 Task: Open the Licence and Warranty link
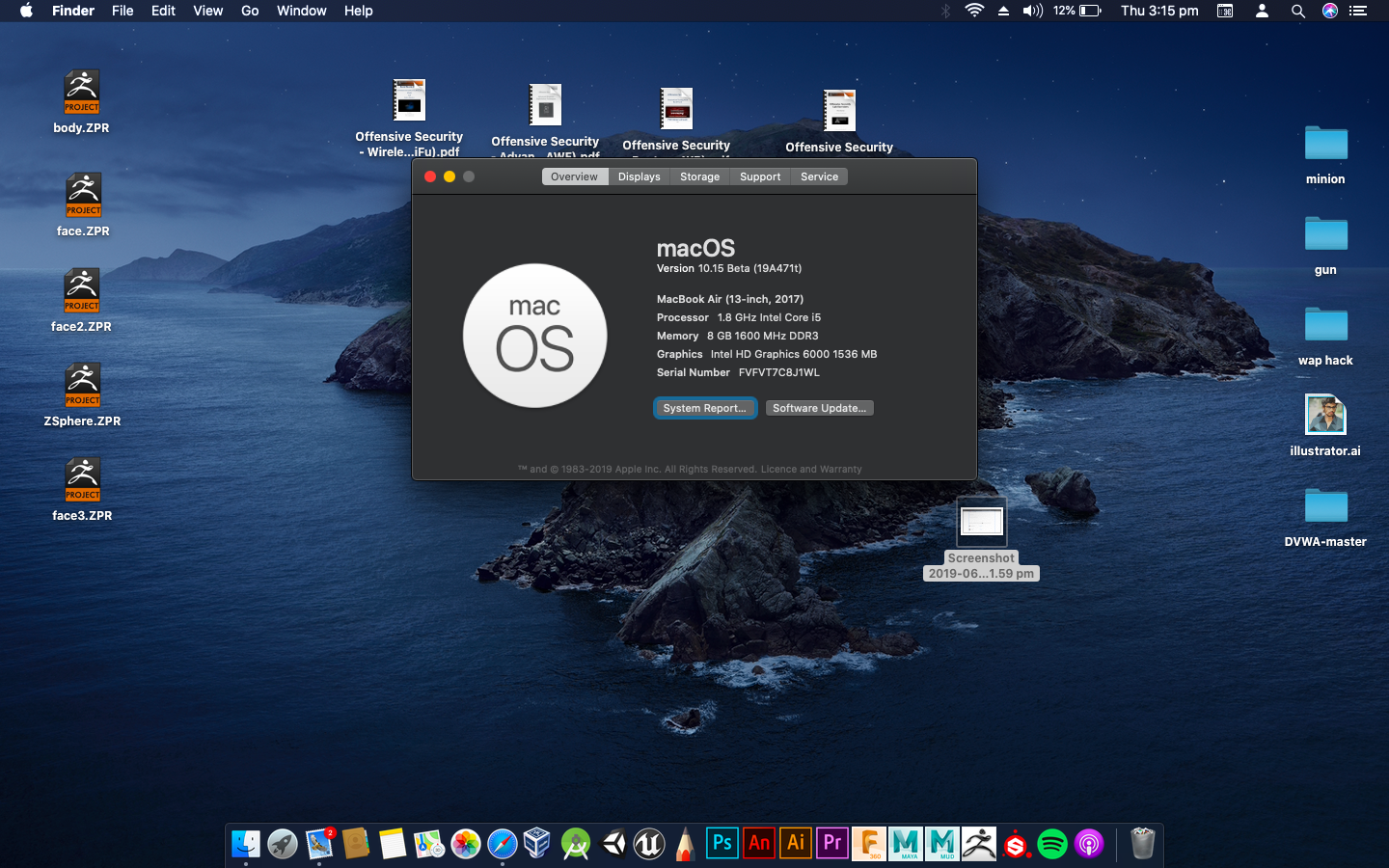811,470
